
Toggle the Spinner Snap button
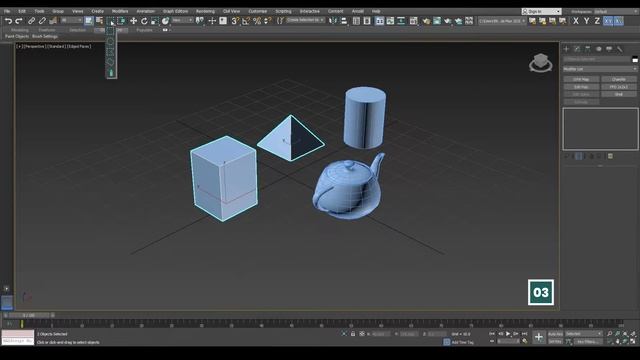point(267,21)
